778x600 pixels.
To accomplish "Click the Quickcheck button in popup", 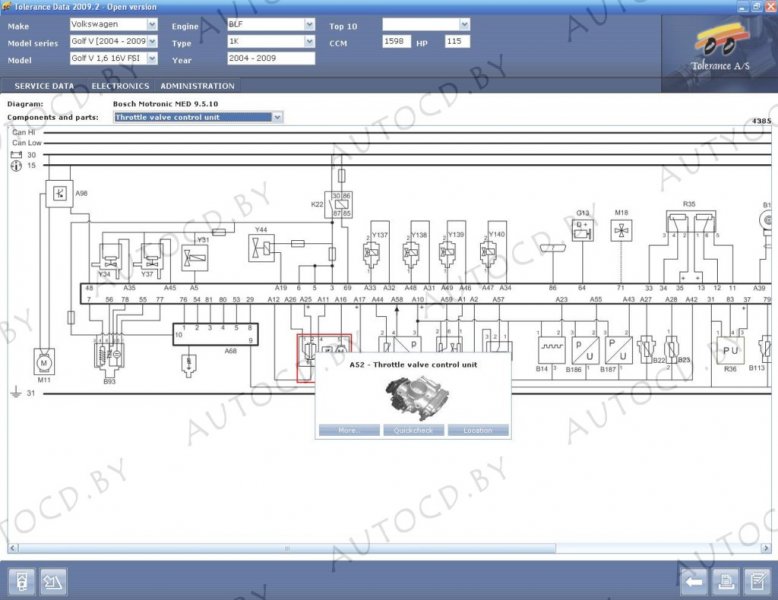I will (413, 430).
